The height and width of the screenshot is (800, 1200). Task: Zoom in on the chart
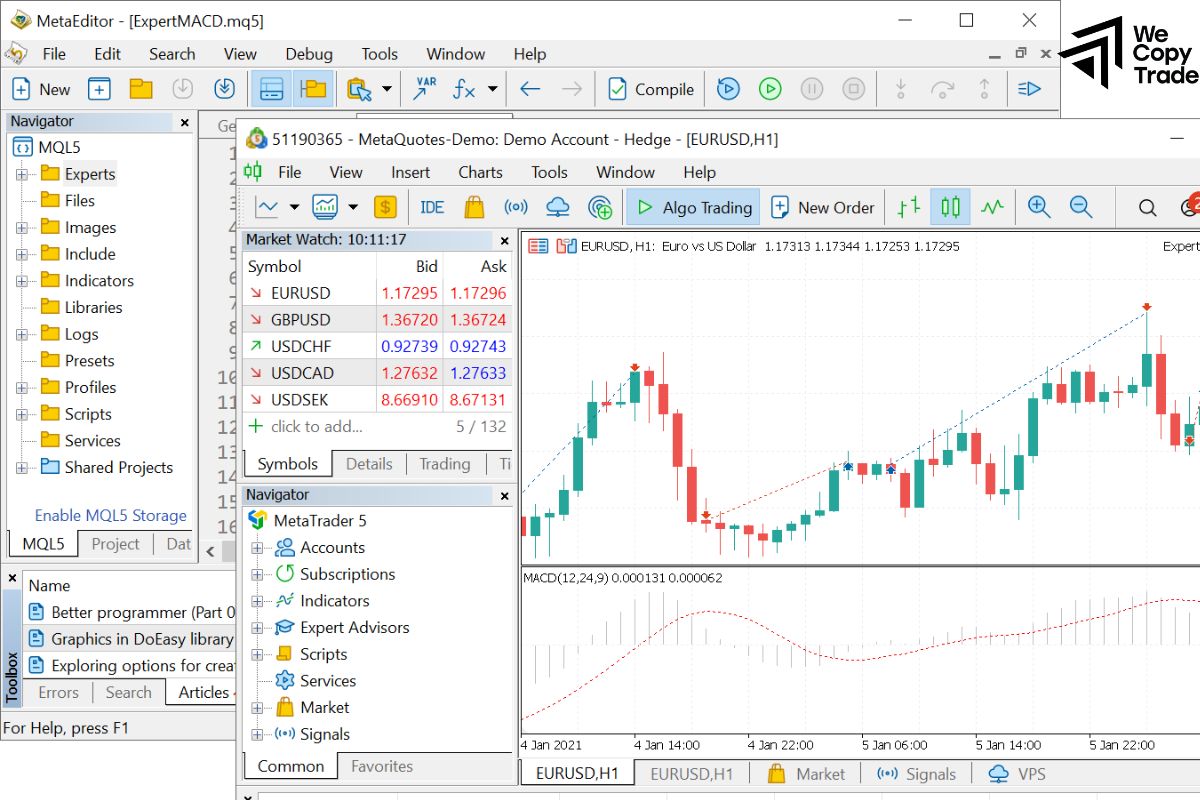(1039, 207)
